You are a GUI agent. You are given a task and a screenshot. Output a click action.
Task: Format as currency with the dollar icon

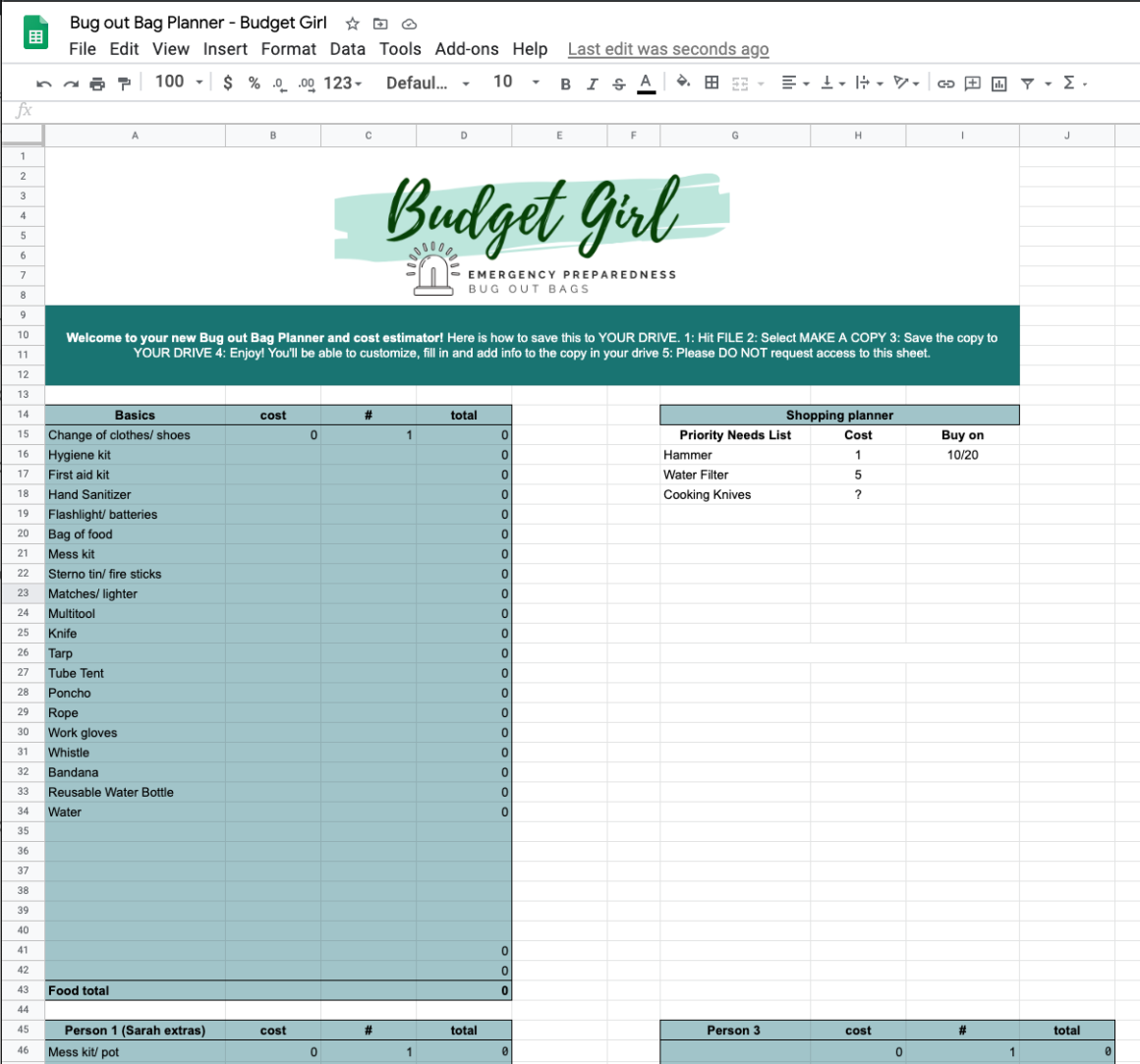tap(228, 83)
